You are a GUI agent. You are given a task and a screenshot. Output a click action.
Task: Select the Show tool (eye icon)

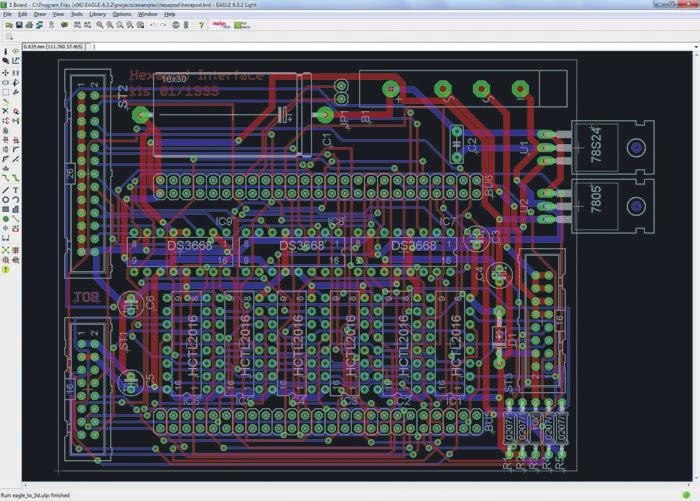[16, 51]
